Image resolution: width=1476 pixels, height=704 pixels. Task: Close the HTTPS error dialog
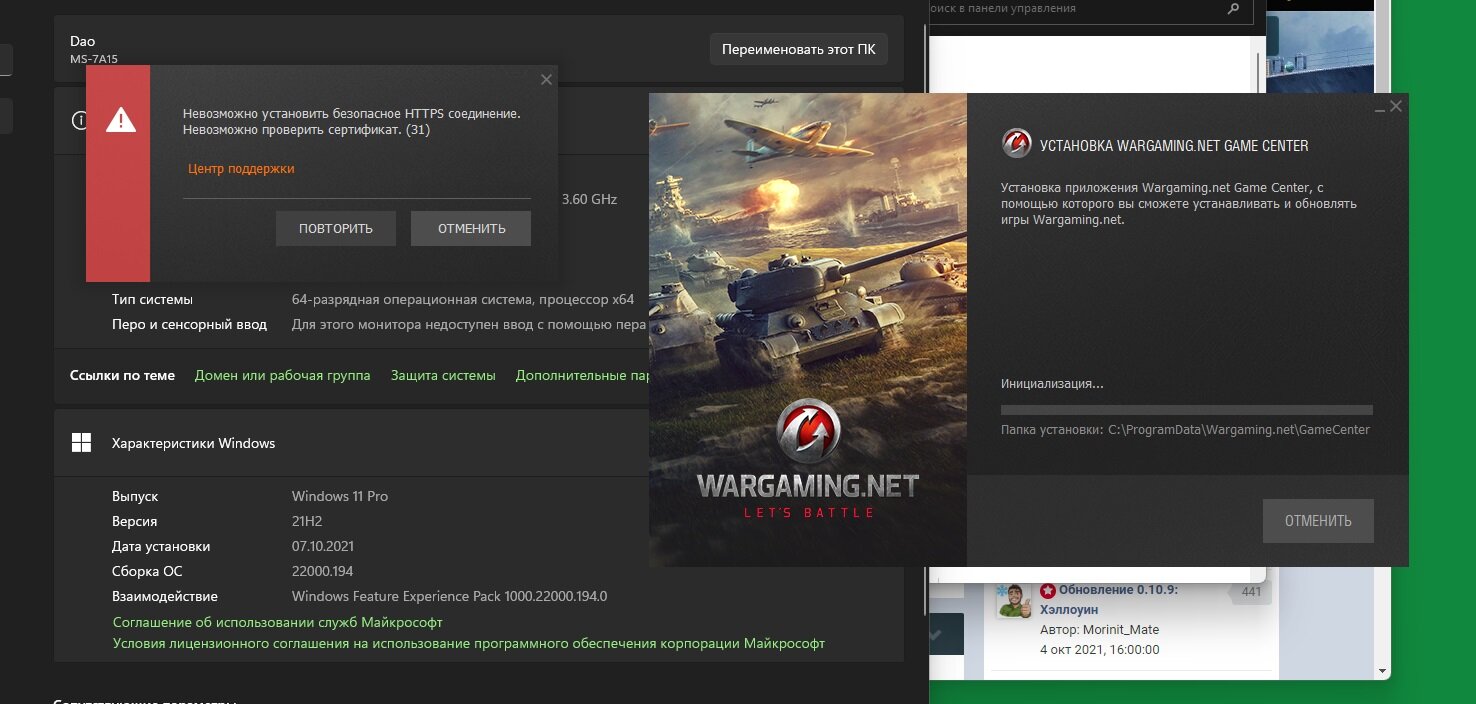tap(546, 80)
